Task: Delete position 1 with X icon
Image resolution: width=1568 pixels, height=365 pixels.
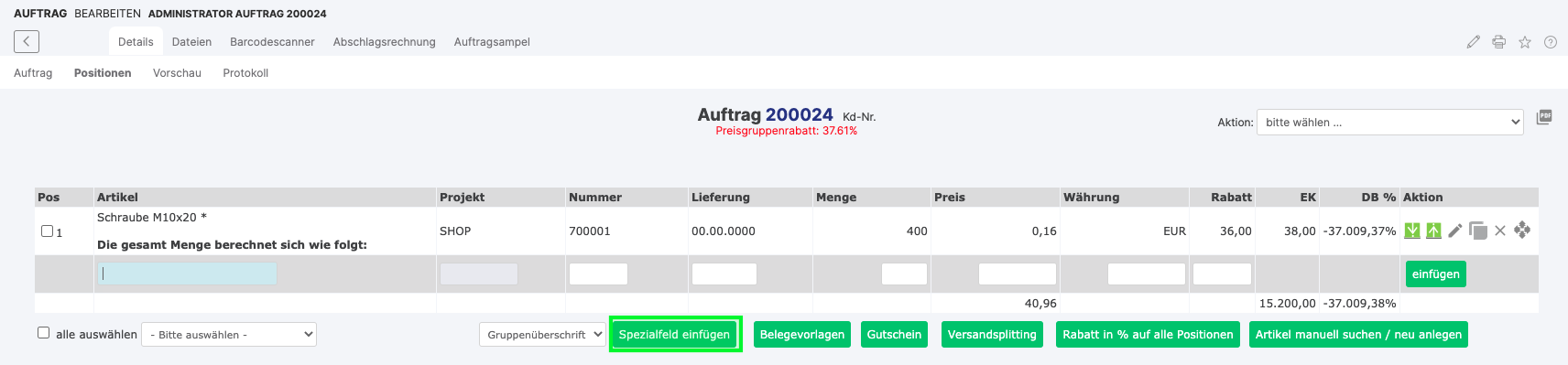Action: point(1500,231)
